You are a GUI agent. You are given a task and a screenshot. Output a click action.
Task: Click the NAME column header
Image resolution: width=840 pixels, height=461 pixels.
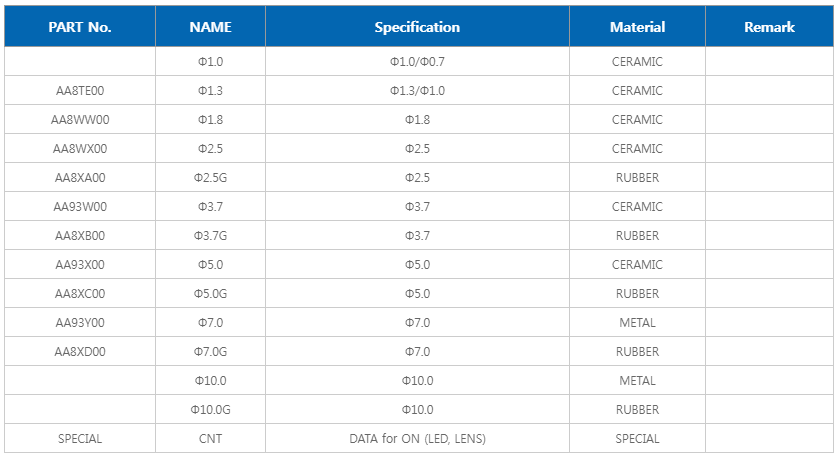[210, 27]
